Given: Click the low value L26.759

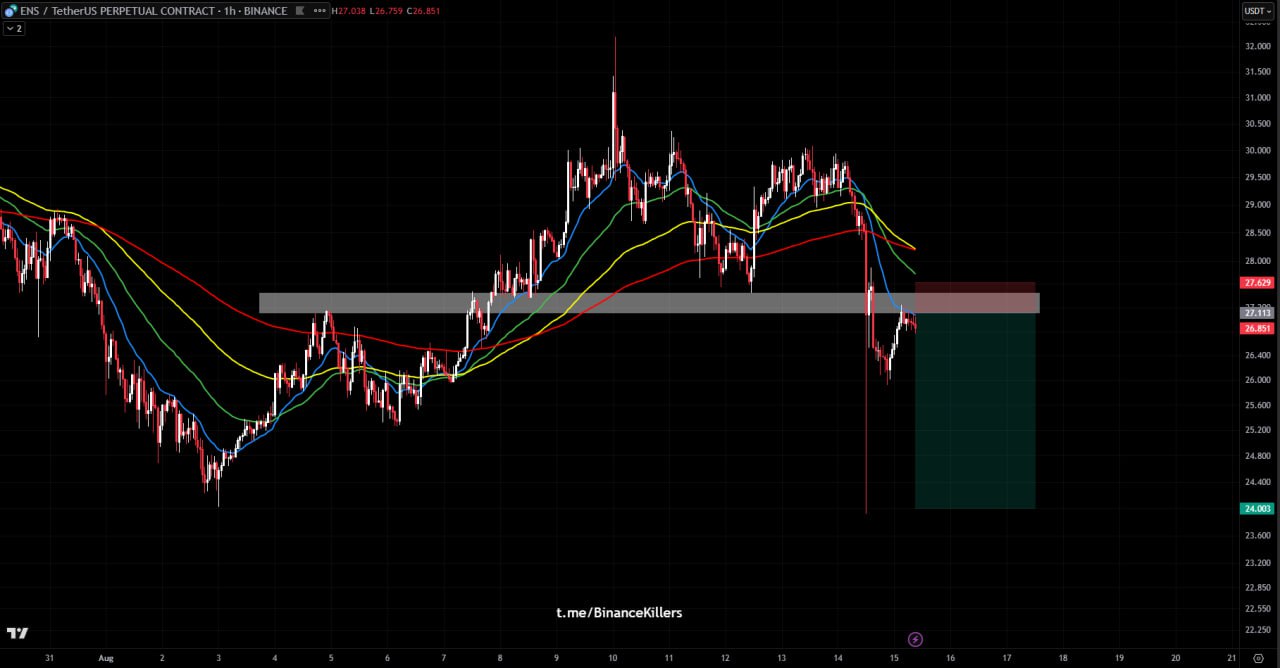Looking at the screenshot, I should (x=384, y=11).
